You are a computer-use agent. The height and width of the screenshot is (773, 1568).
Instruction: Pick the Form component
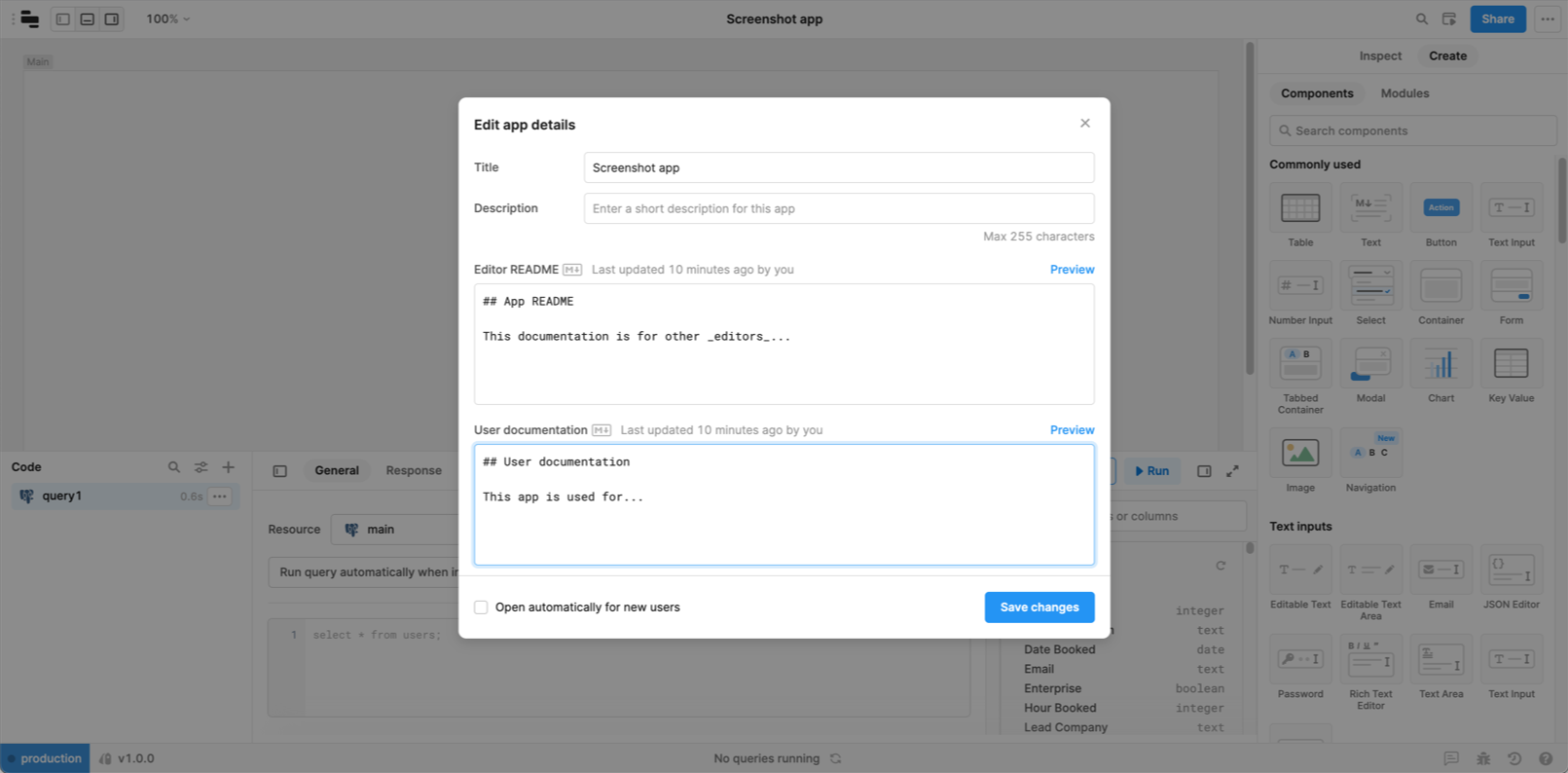click(x=1511, y=293)
